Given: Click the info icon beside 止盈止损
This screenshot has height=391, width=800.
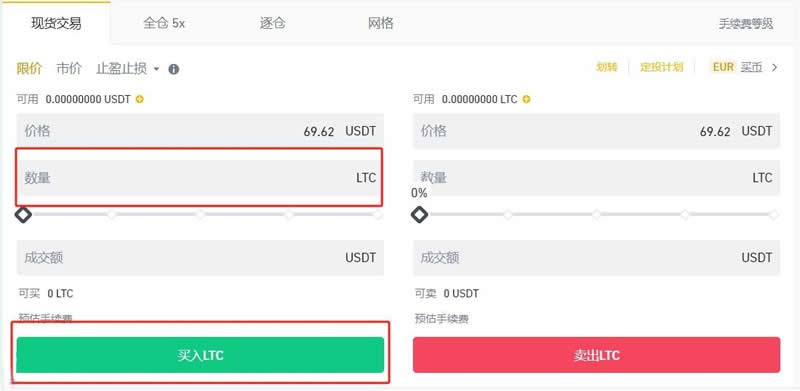Looking at the screenshot, I should 173,69.
